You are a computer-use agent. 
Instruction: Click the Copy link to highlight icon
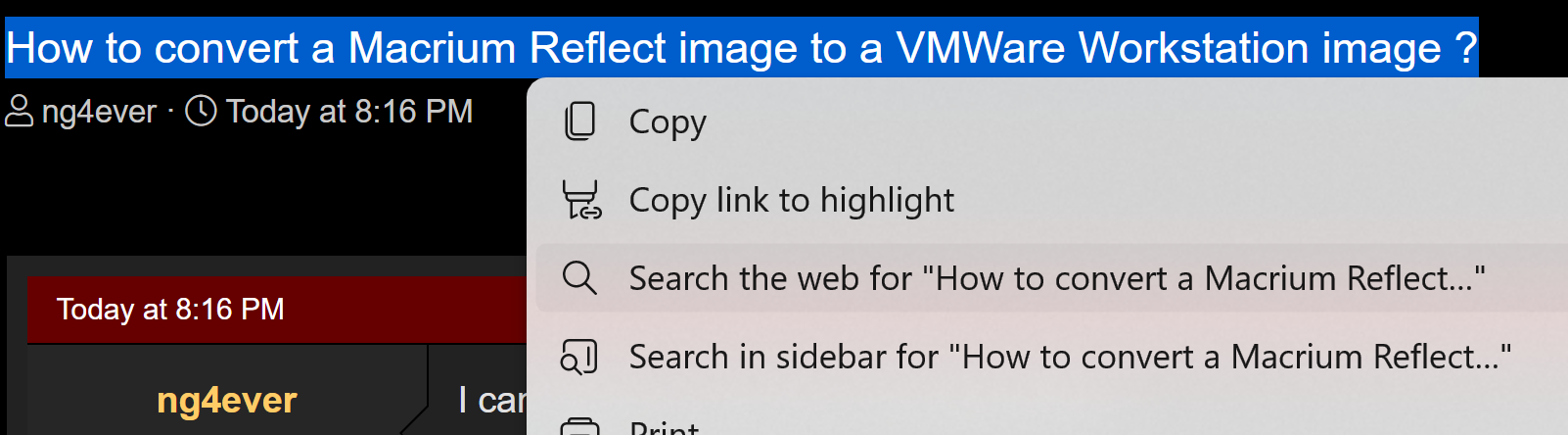pyautogui.click(x=581, y=200)
